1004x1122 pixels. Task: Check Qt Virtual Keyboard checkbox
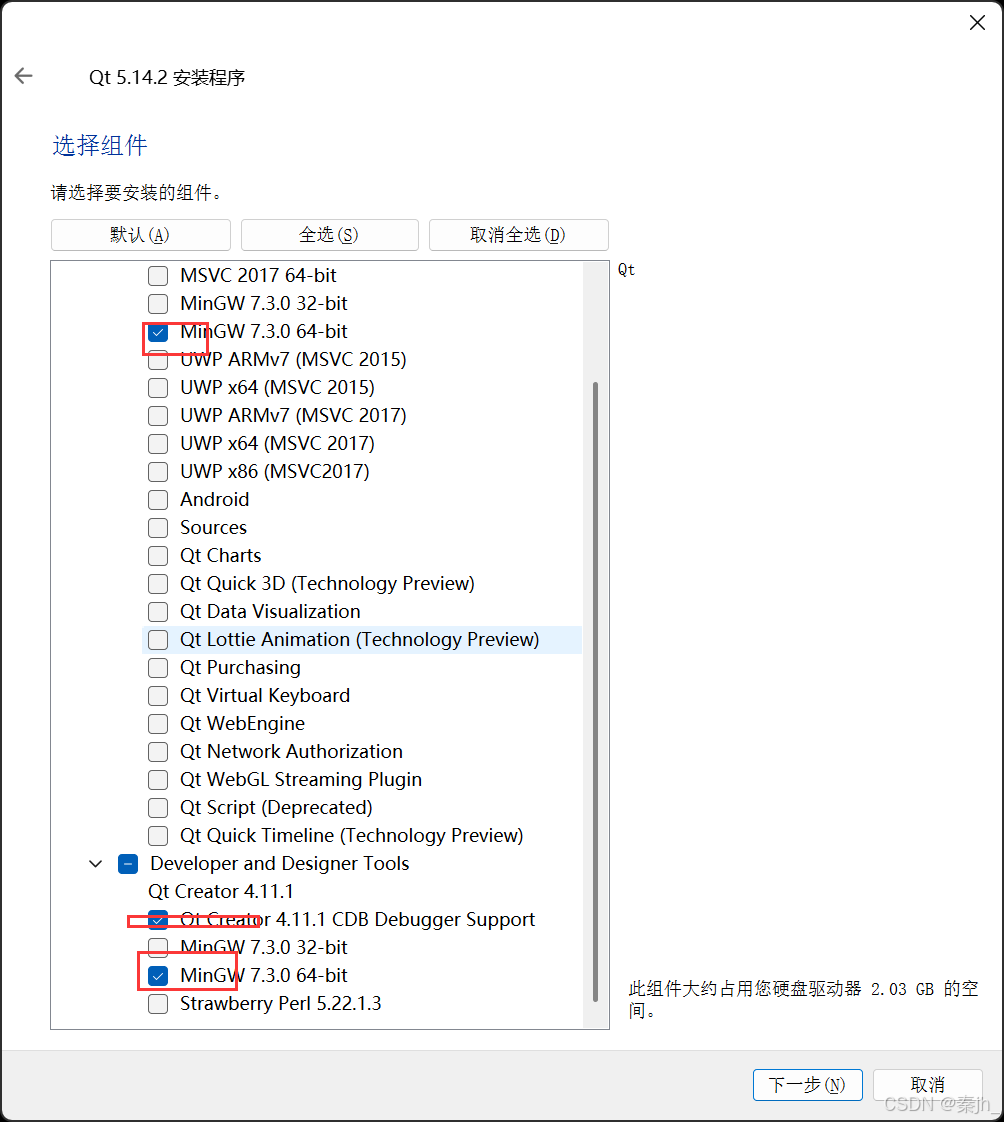coord(157,696)
